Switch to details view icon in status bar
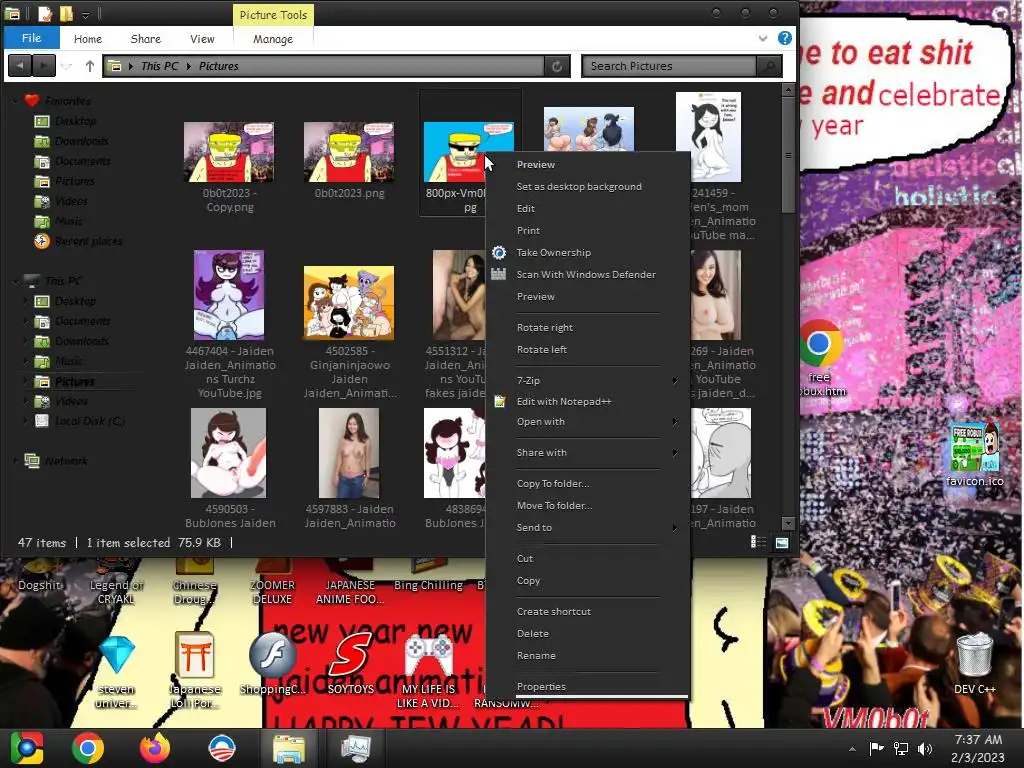The height and width of the screenshot is (768, 1024). pyautogui.click(x=758, y=542)
